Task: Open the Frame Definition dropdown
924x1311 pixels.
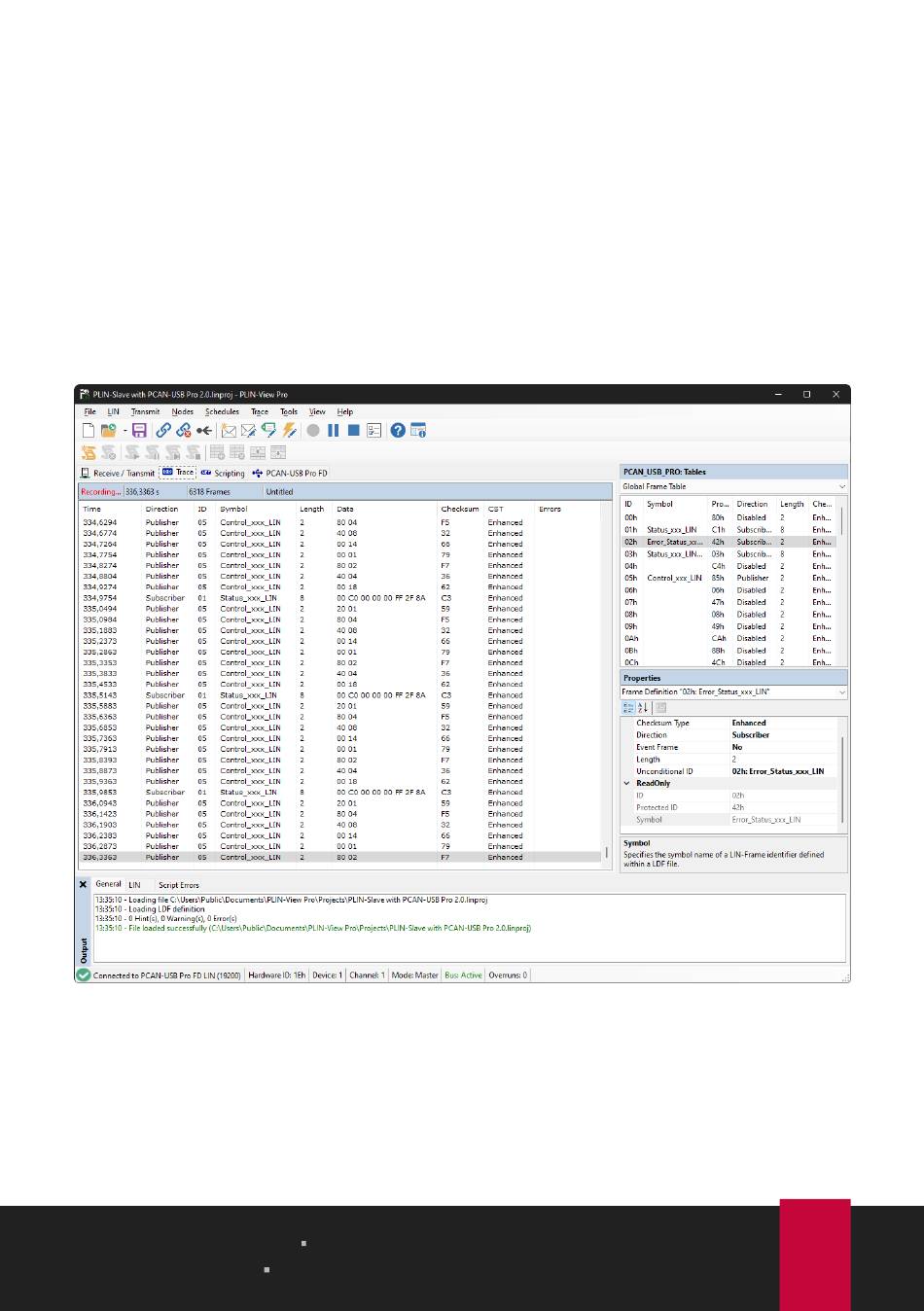Action: click(841, 692)
